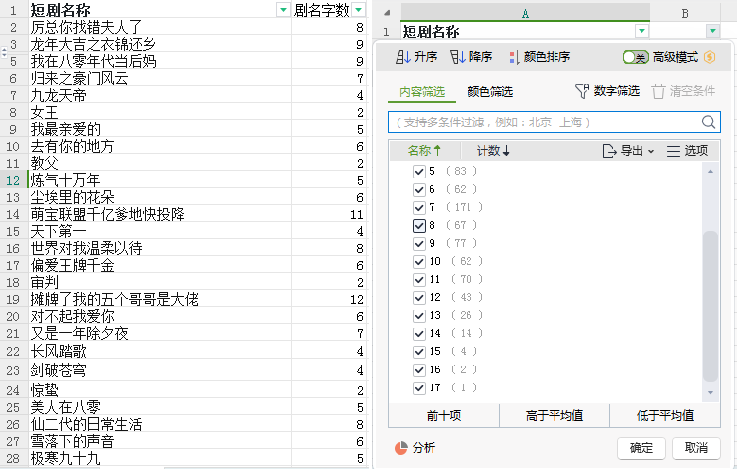Click the filter list scroll down arrow

point(710,392)
